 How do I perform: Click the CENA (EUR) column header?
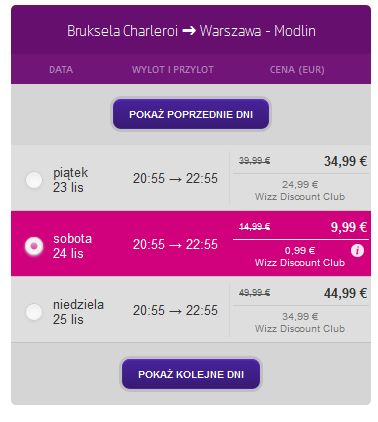coord(297,70)
